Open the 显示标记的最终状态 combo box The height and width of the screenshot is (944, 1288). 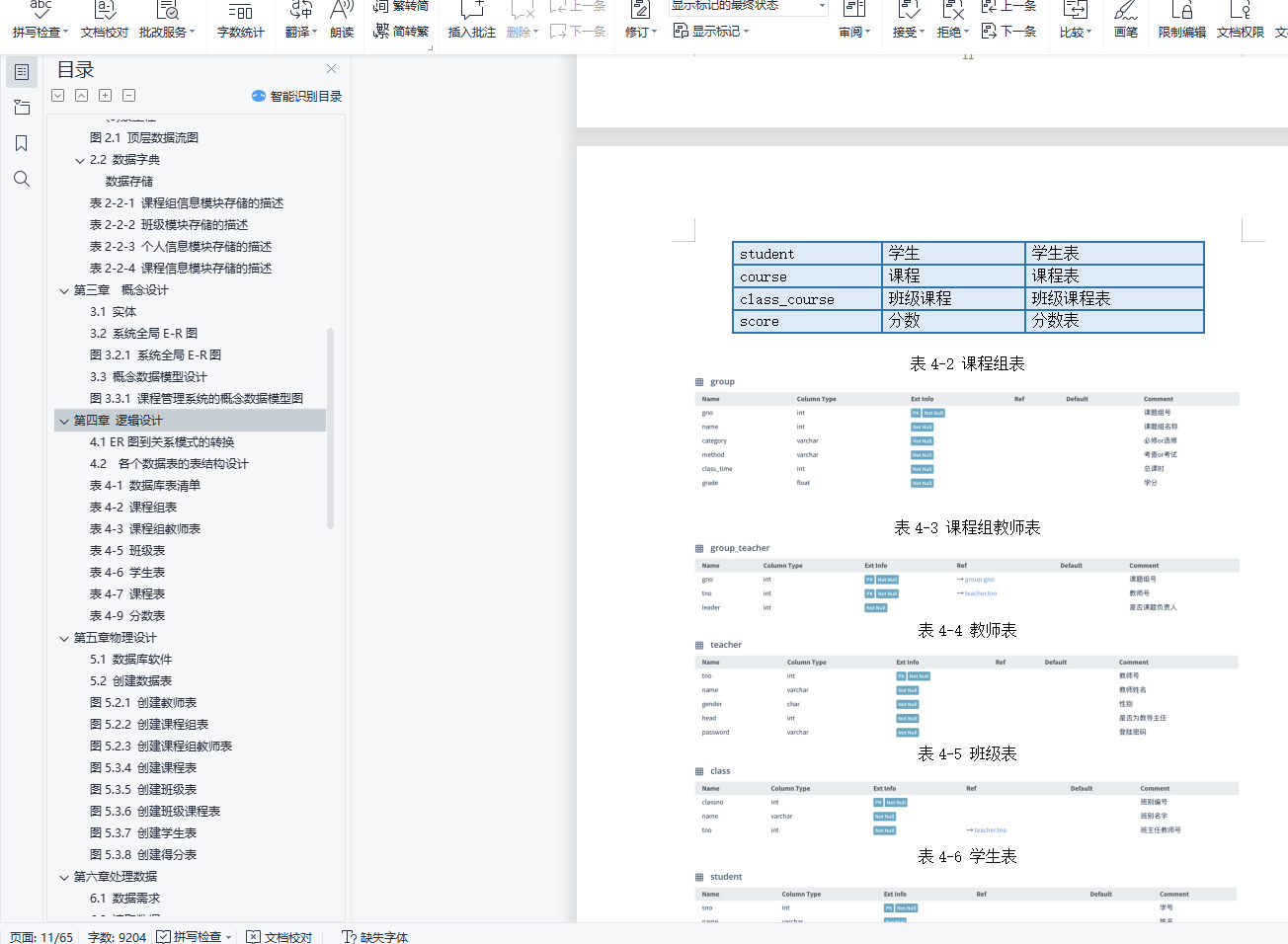click(x=749, y=7)
